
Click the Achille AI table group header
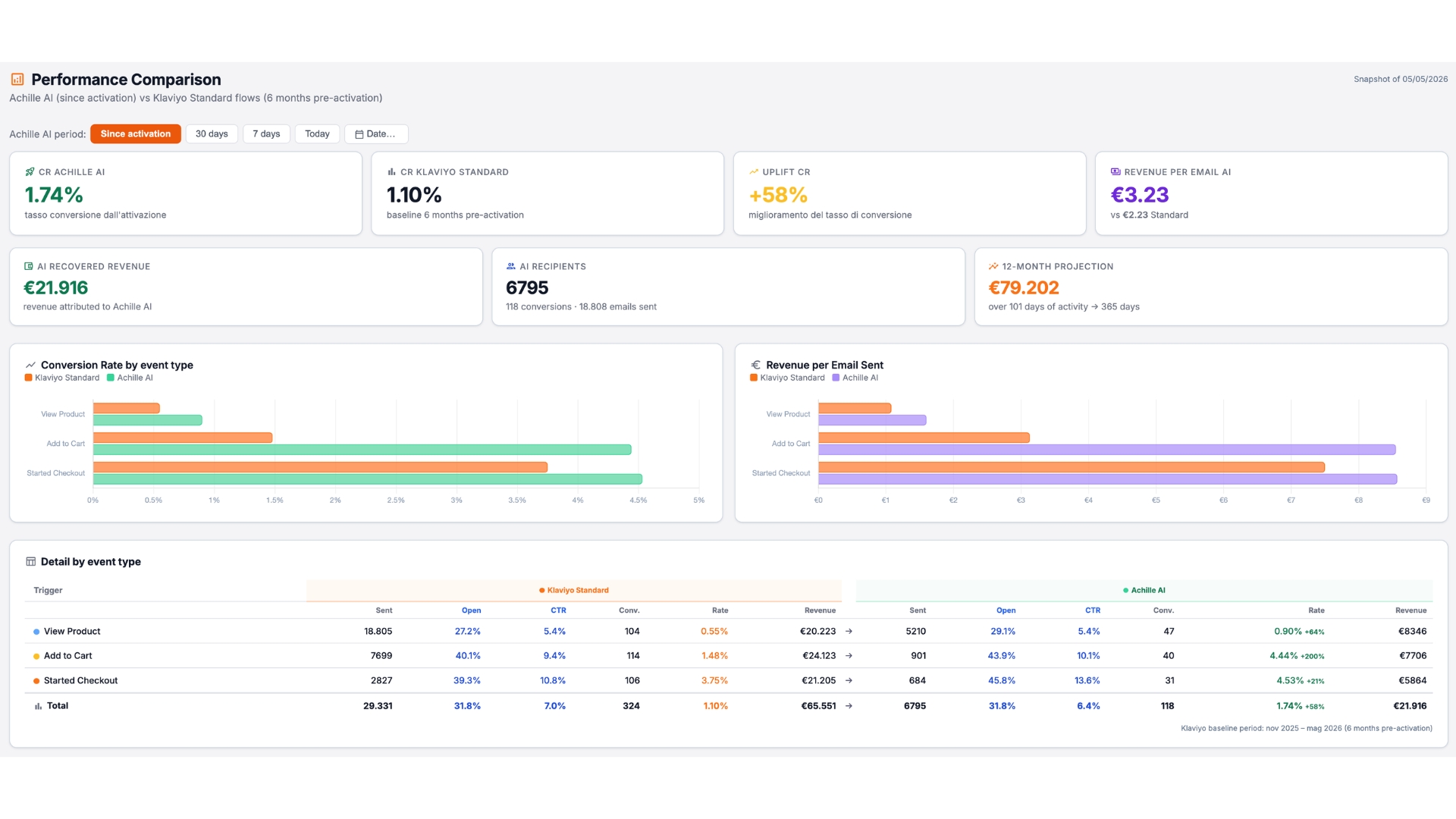1144,591
